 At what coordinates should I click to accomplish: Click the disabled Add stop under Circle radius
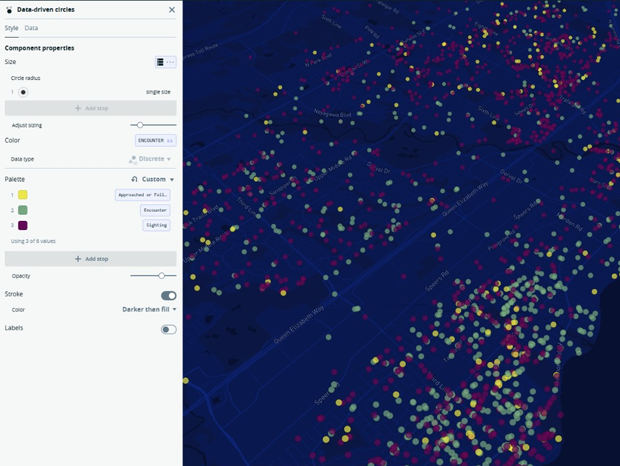pyautogui.click(x=91, y=108)
